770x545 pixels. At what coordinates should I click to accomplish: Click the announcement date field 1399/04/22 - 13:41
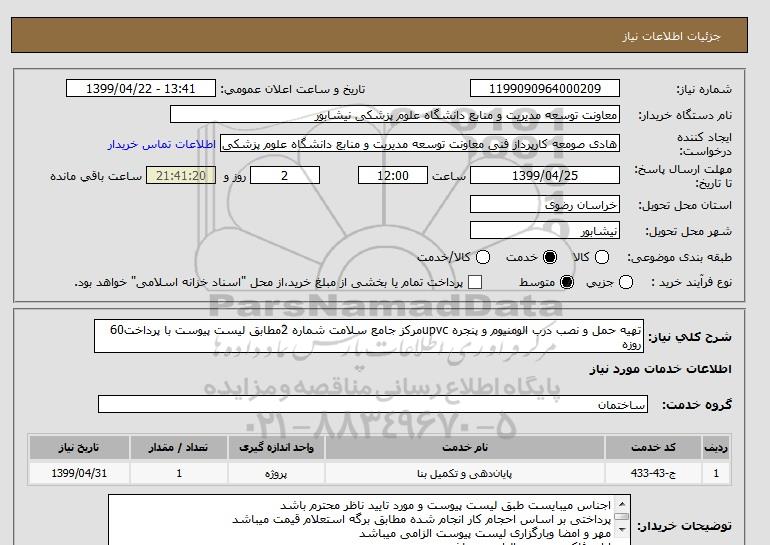(140, 89)
